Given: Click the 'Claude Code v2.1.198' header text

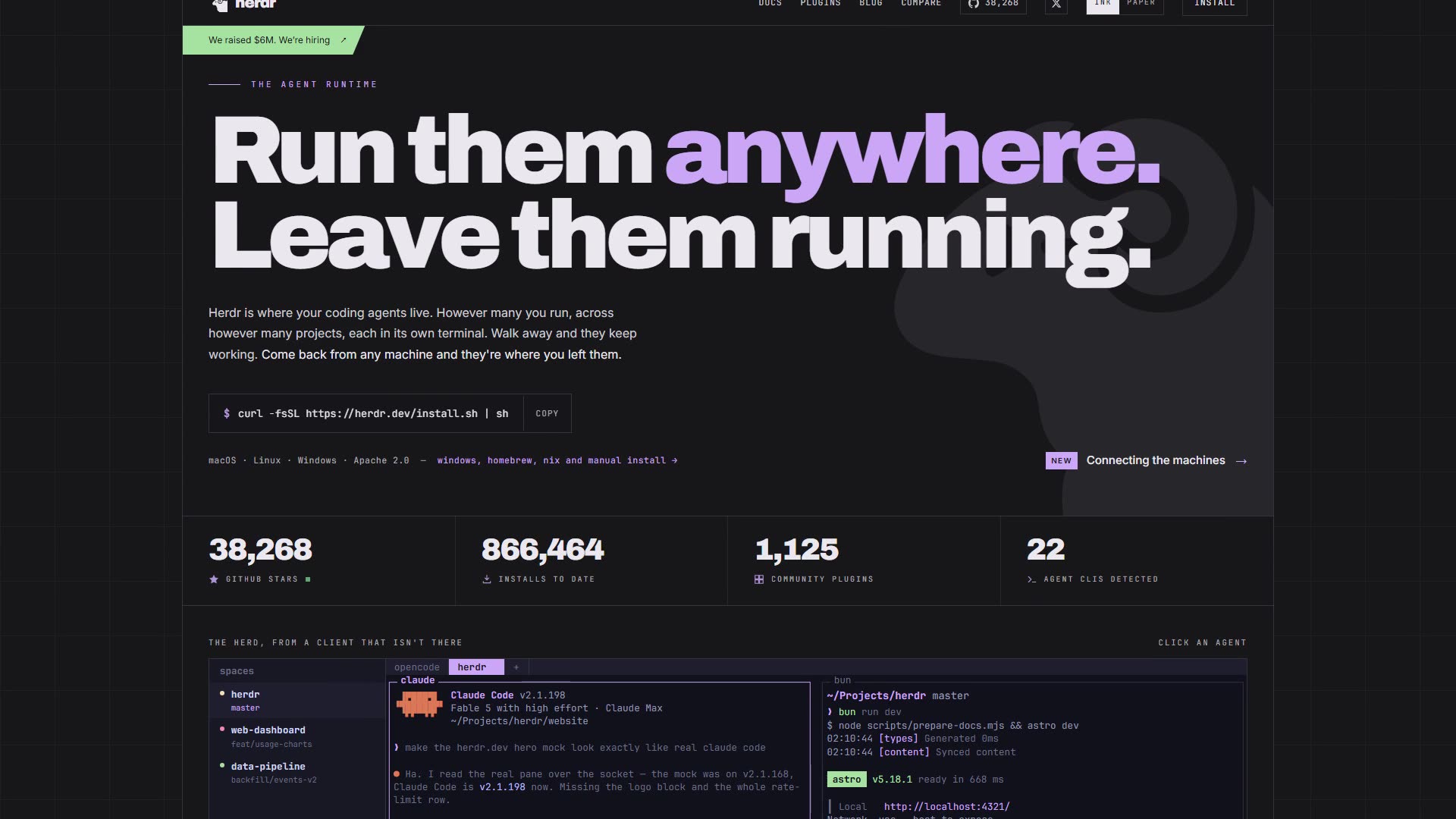Looking at the screenshot, I should click(508, 695).
